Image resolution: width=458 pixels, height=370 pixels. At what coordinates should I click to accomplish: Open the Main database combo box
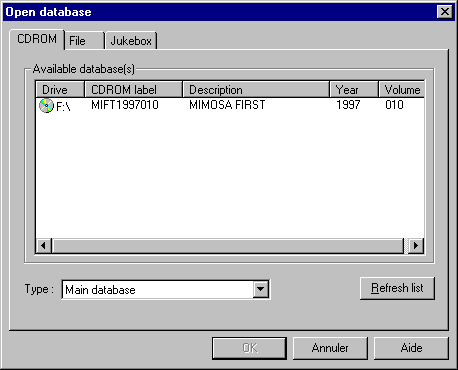click(166, 289)
